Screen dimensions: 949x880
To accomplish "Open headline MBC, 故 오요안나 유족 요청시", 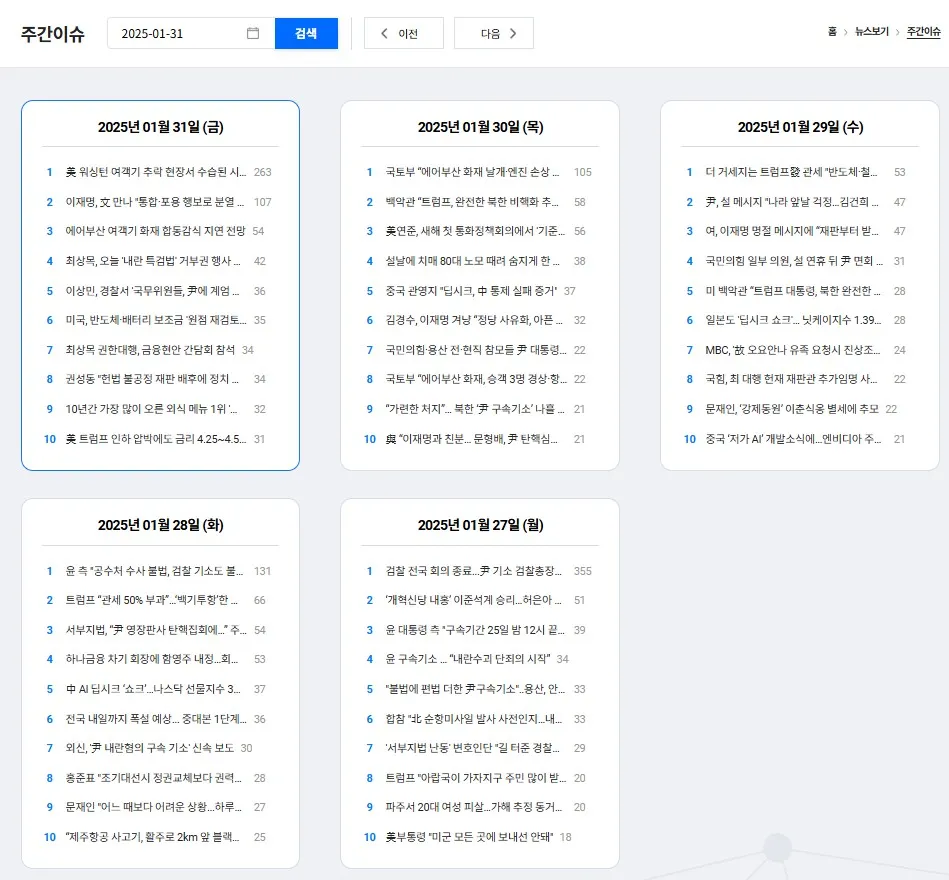I will (792, 350).
